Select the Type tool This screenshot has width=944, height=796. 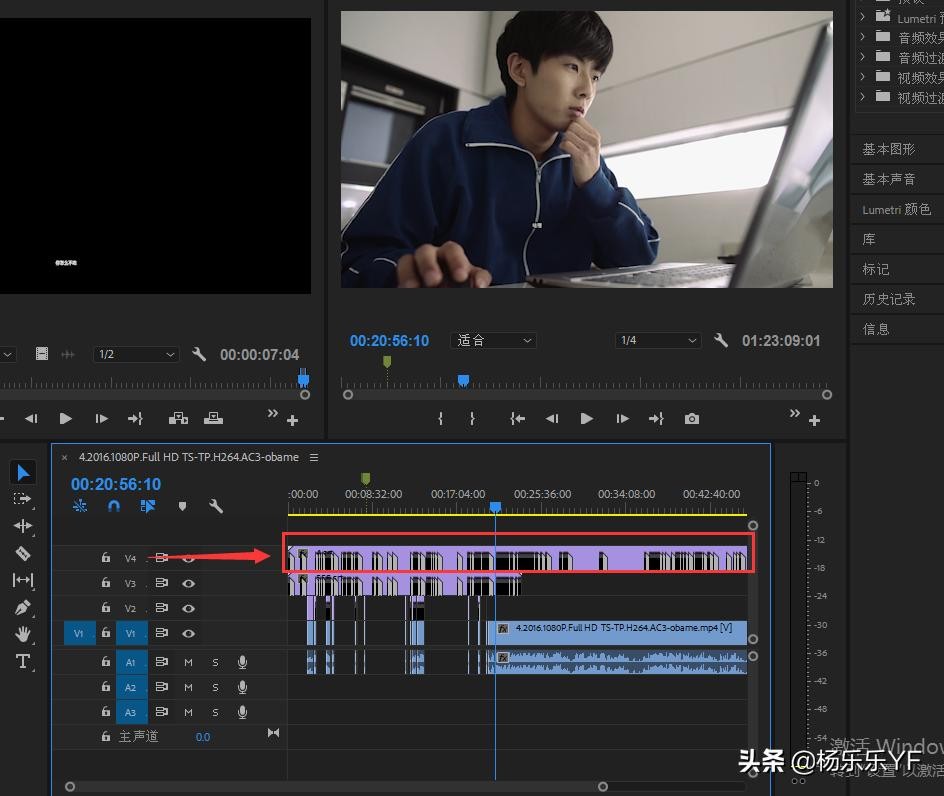click(22, 661)
